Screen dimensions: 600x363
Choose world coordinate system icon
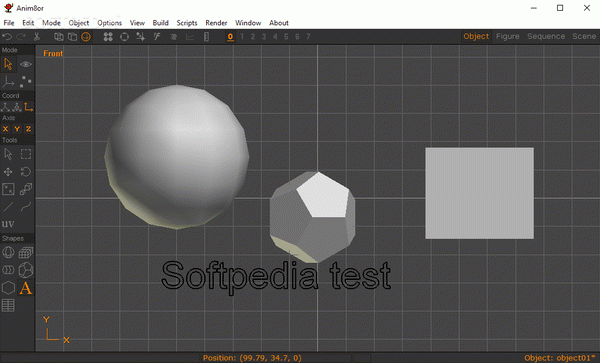5,107
